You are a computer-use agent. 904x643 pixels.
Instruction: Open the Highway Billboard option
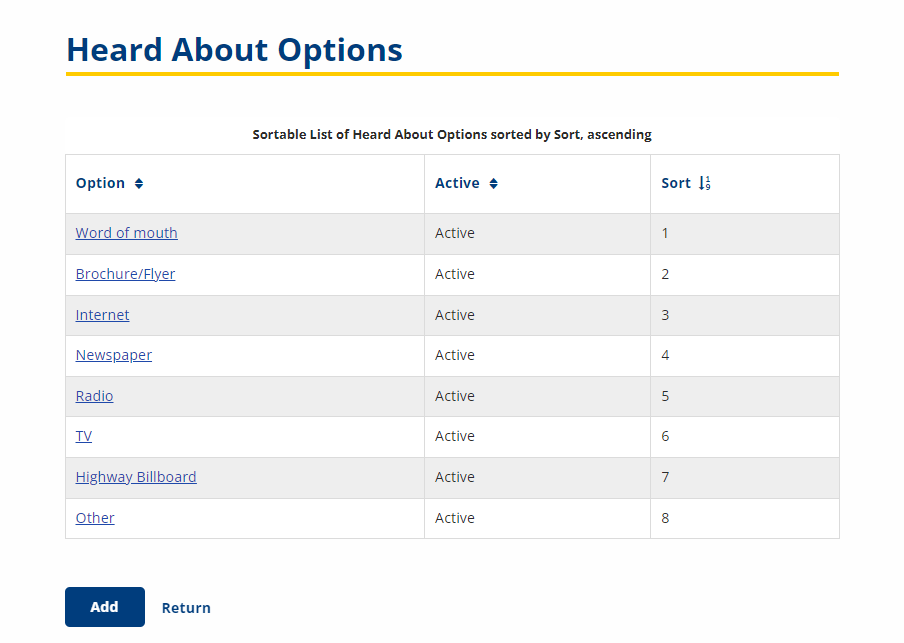(x=136, y=477)
